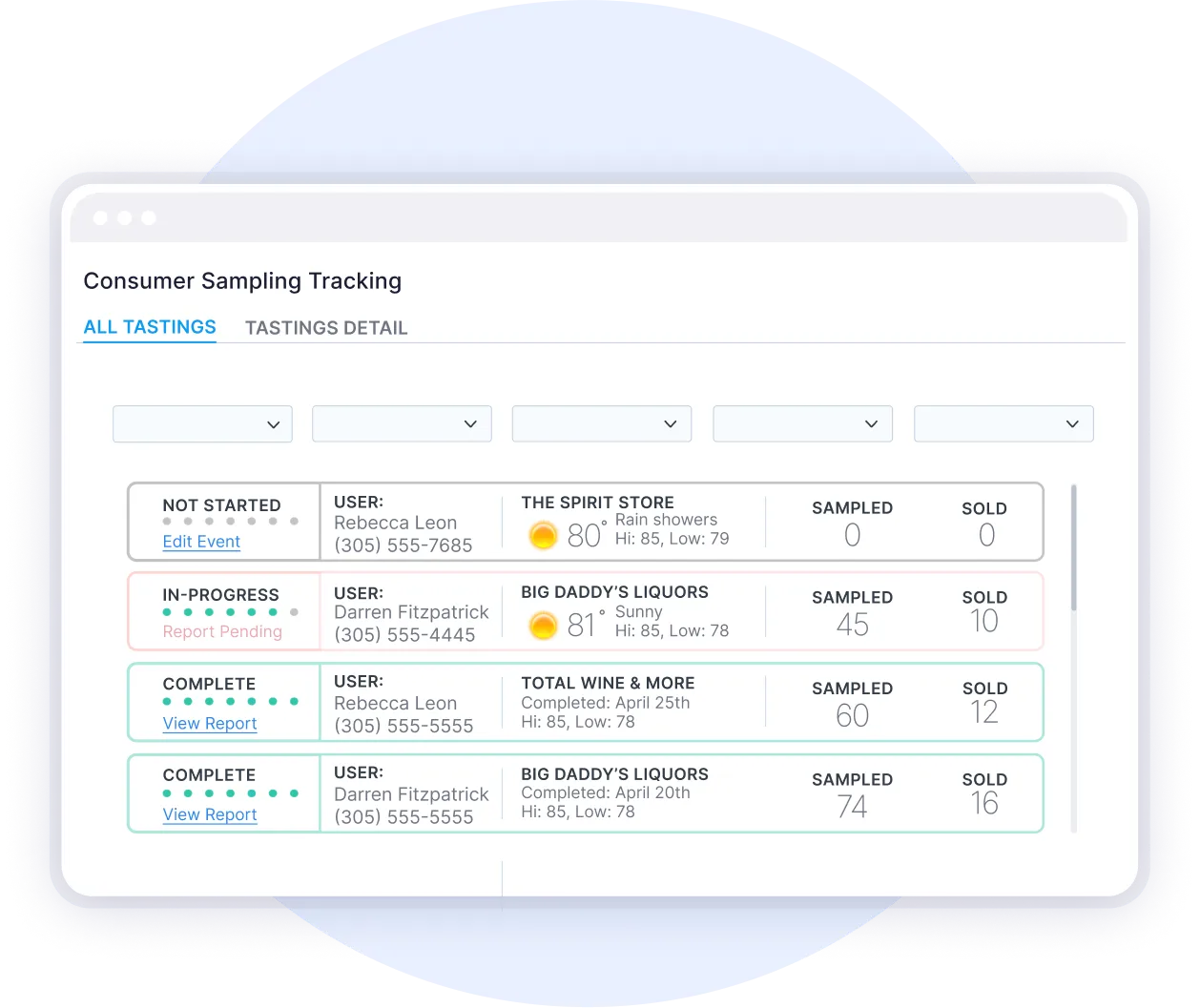Click the sold count 10
Screen dimensions: 1200x1008
tap(984, 622)
